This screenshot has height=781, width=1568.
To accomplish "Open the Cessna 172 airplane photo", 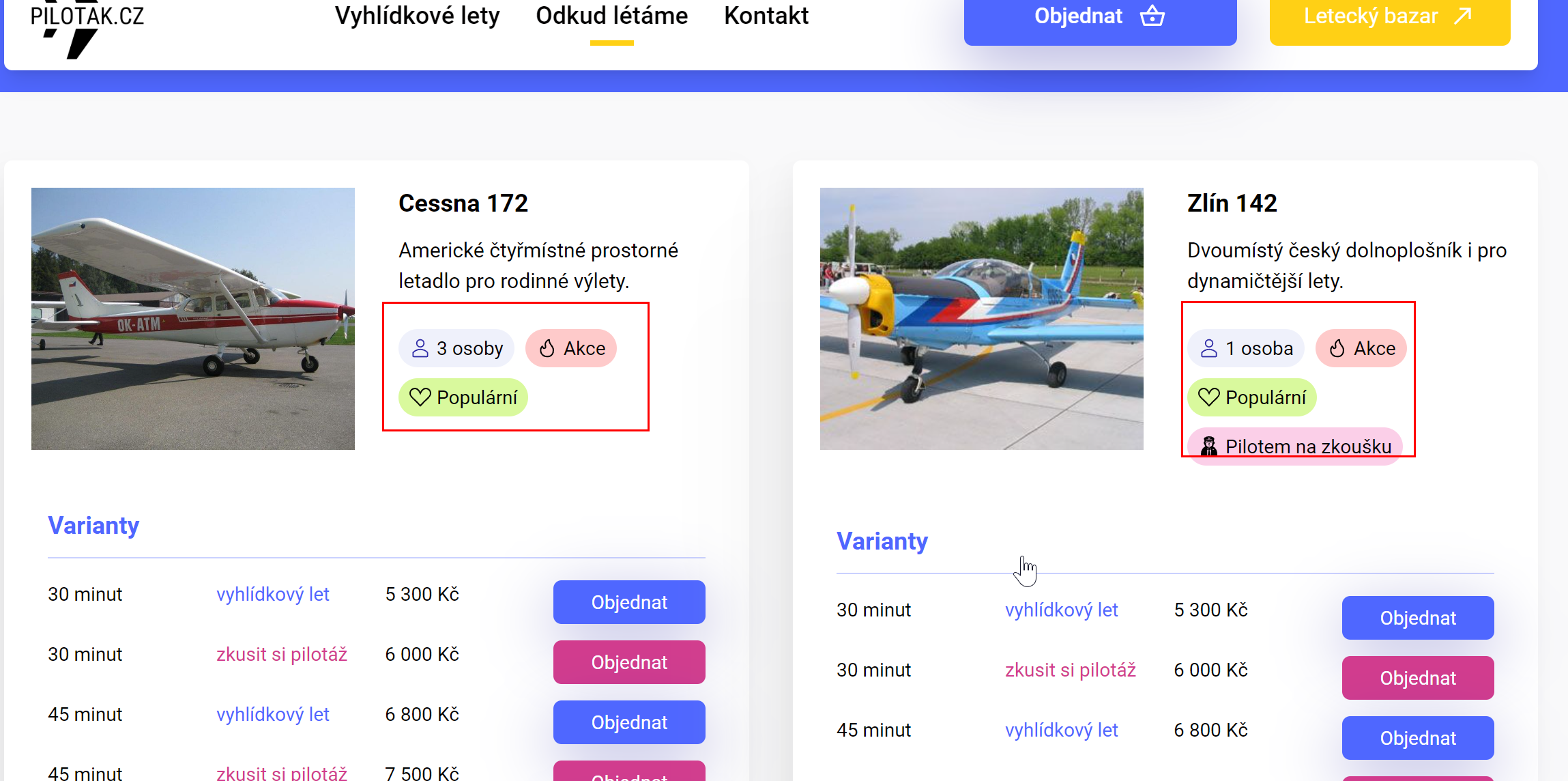I will [193, 319].
